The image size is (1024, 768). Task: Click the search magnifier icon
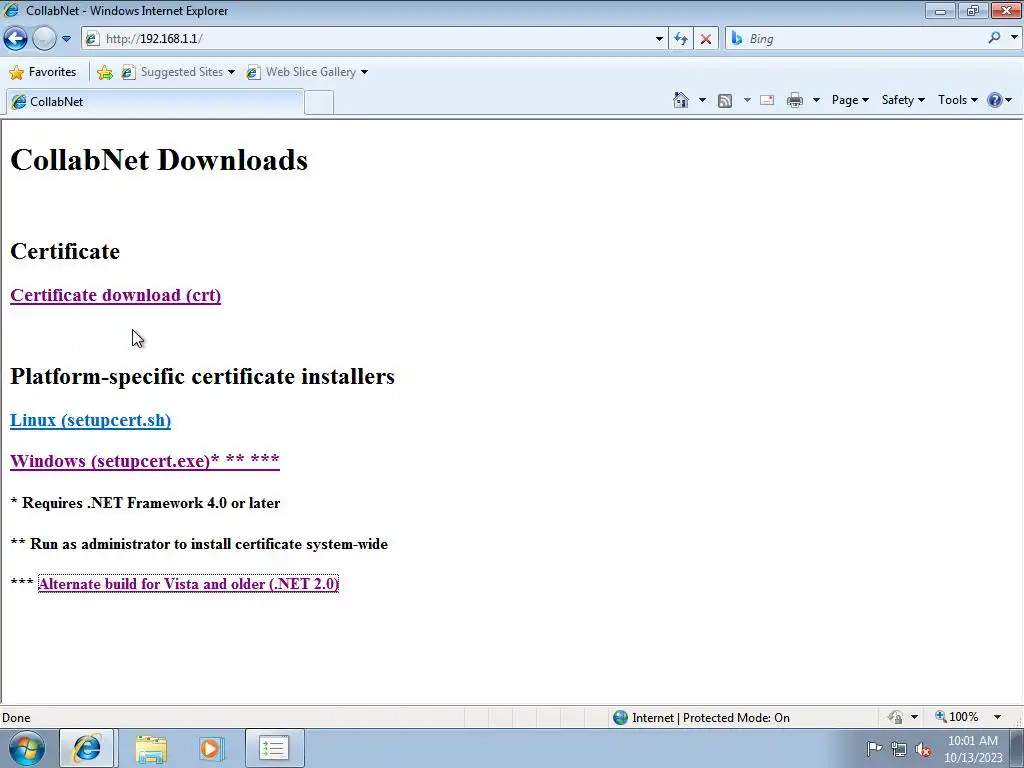(x=994, y=38)
